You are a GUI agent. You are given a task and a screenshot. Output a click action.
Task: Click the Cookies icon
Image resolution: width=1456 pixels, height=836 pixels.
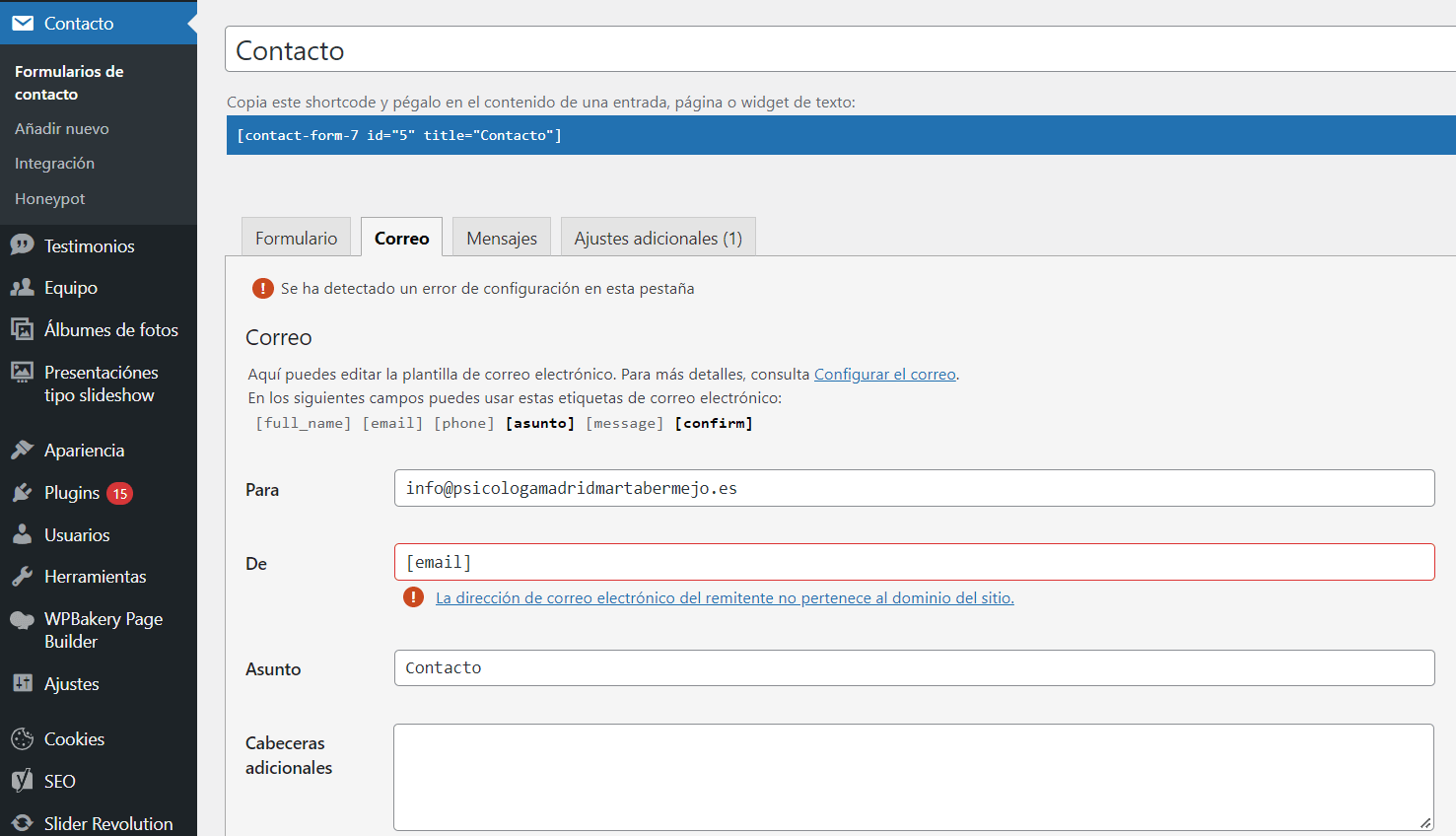[23, 738]
